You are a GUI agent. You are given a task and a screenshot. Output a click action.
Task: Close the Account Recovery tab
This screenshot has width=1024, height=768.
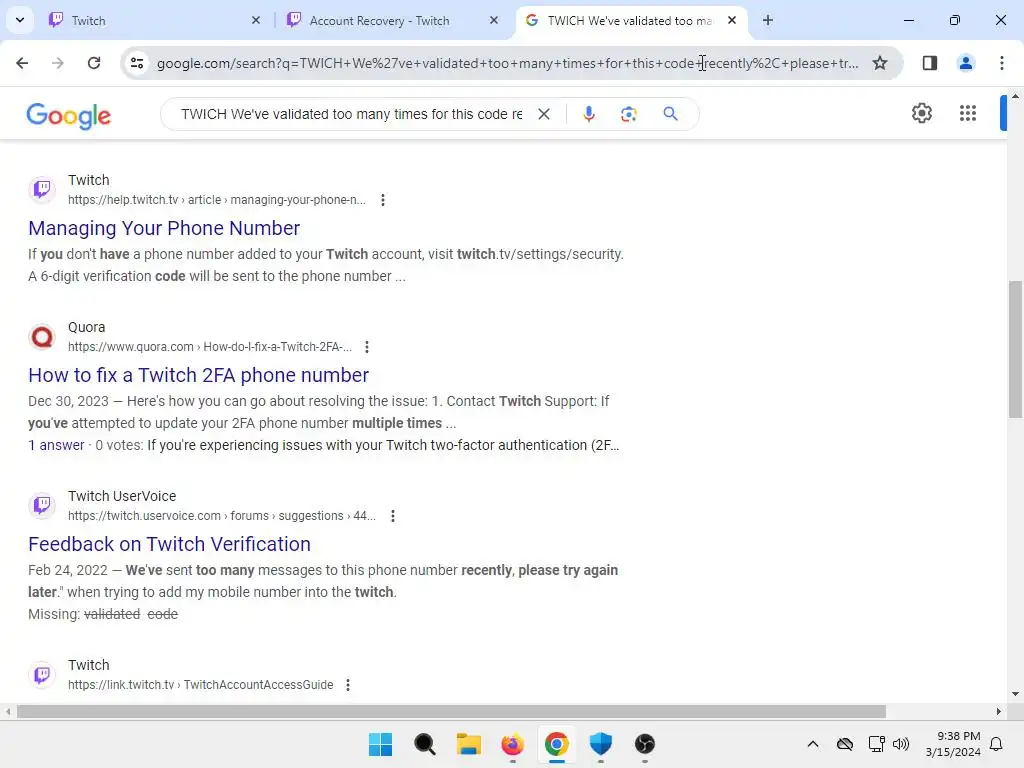[x=494, y=20]
